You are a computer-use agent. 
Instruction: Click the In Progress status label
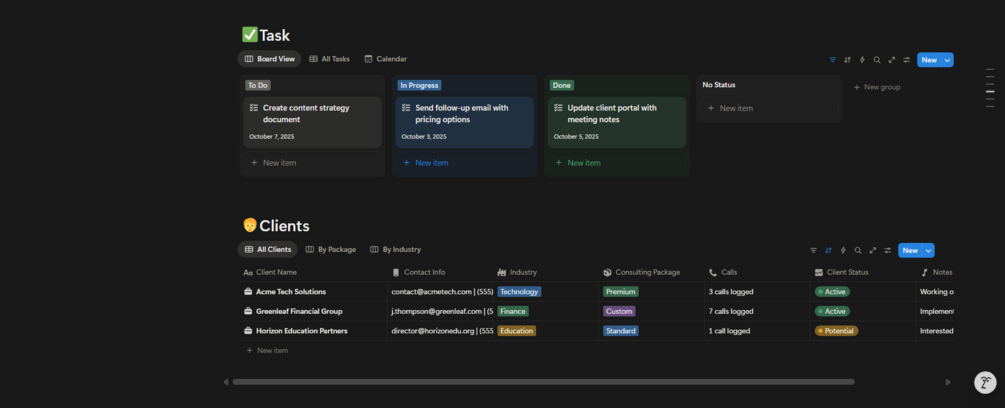click(419, 85)
